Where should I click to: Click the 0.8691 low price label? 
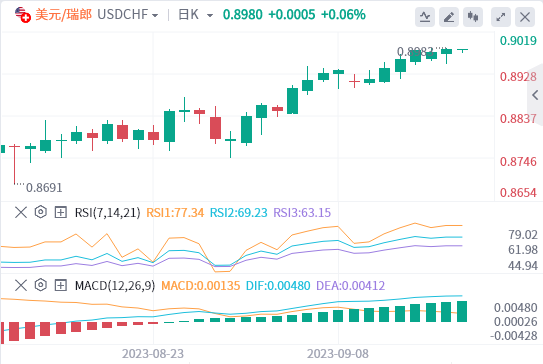click(x=44, y=188)
